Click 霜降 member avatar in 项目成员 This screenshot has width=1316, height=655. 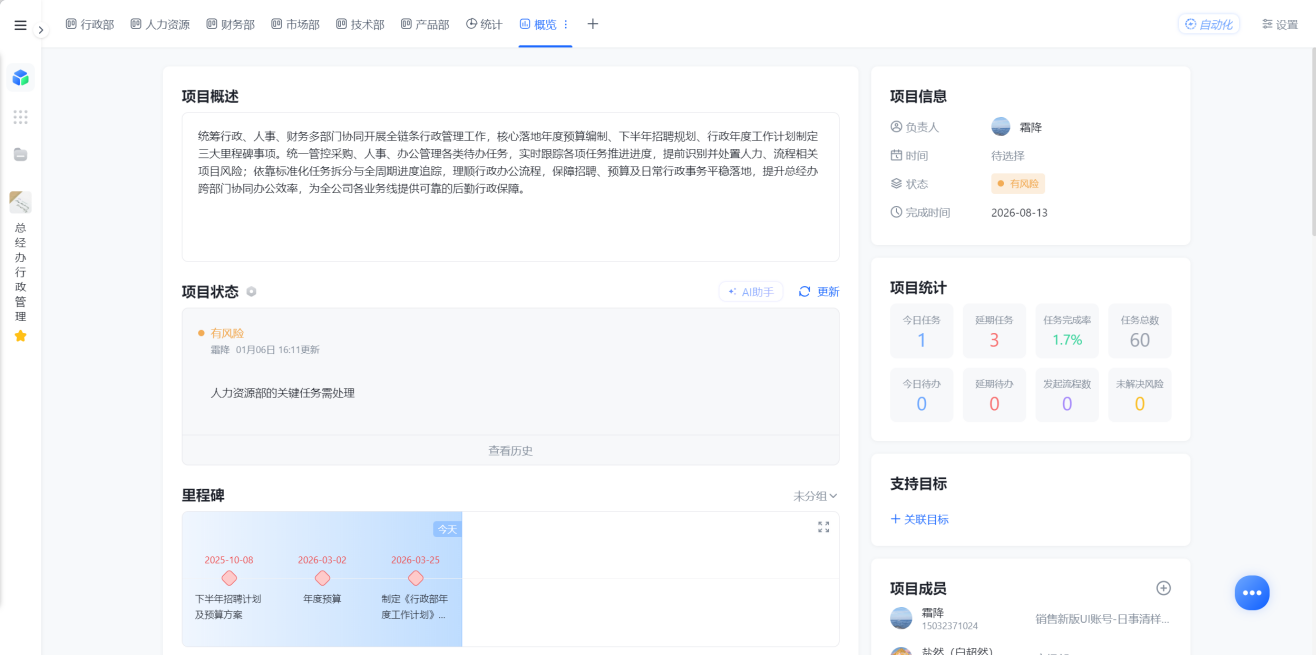[901, 618]
